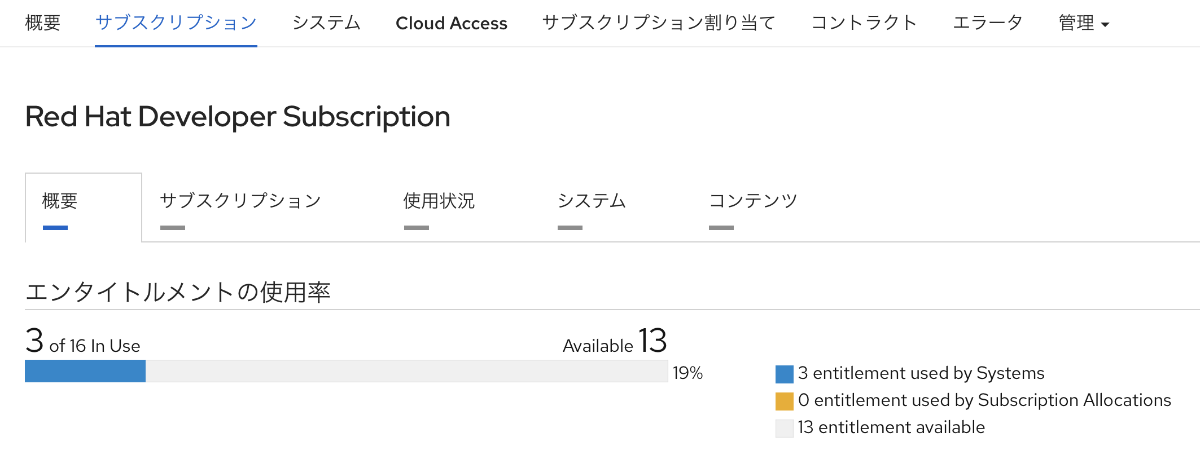
Task: Click the blue used portion of usage bar
Action: point(85,372)
